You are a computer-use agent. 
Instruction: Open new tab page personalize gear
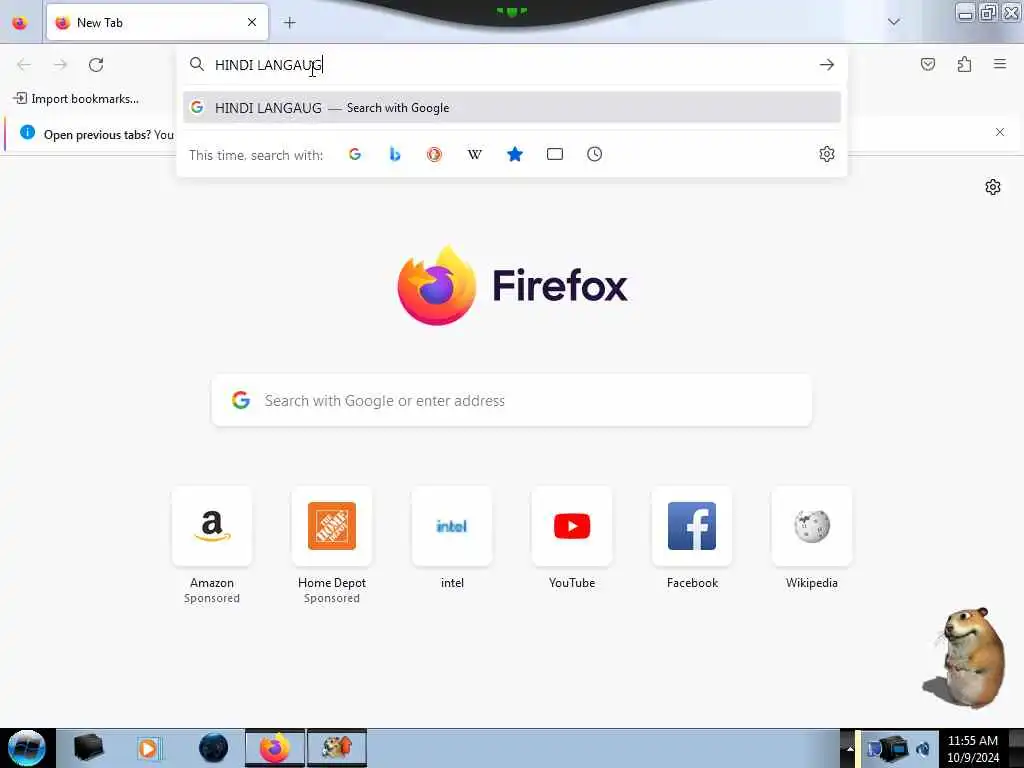click(993, 187)
